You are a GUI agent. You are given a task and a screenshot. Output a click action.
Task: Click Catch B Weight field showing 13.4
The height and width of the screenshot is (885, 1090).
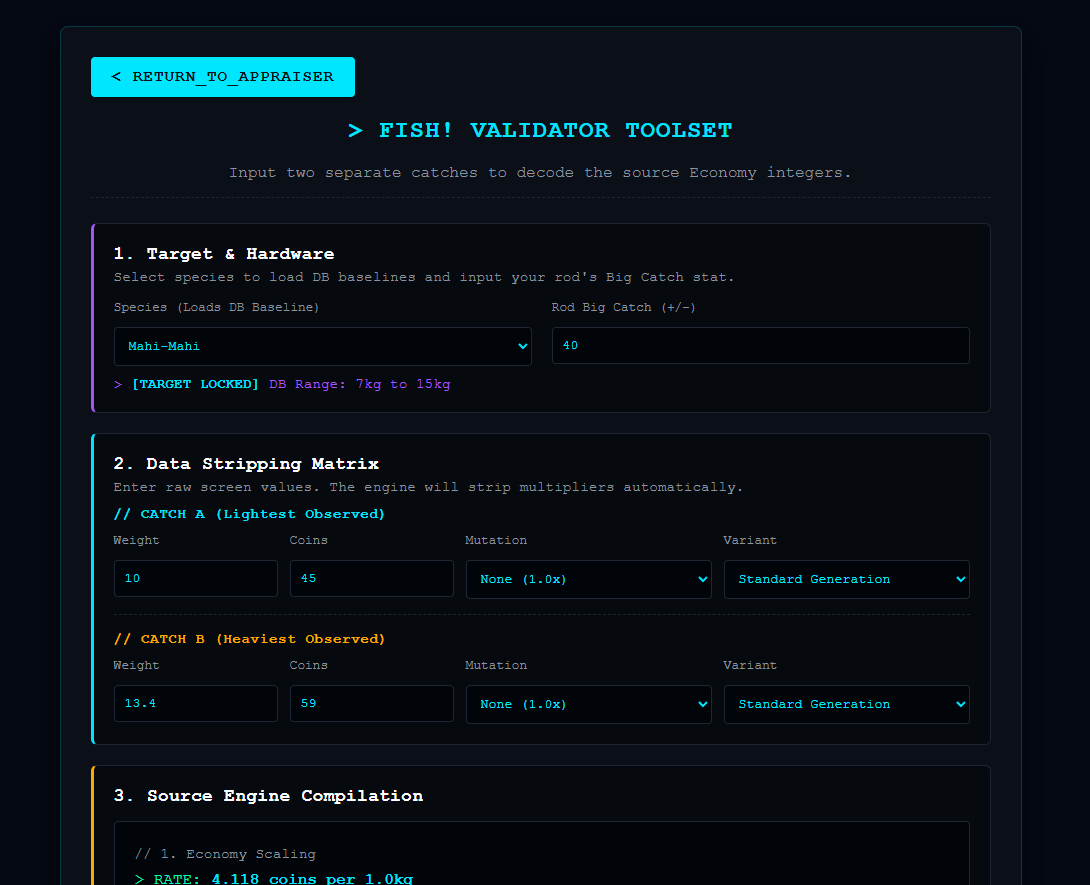195,704
